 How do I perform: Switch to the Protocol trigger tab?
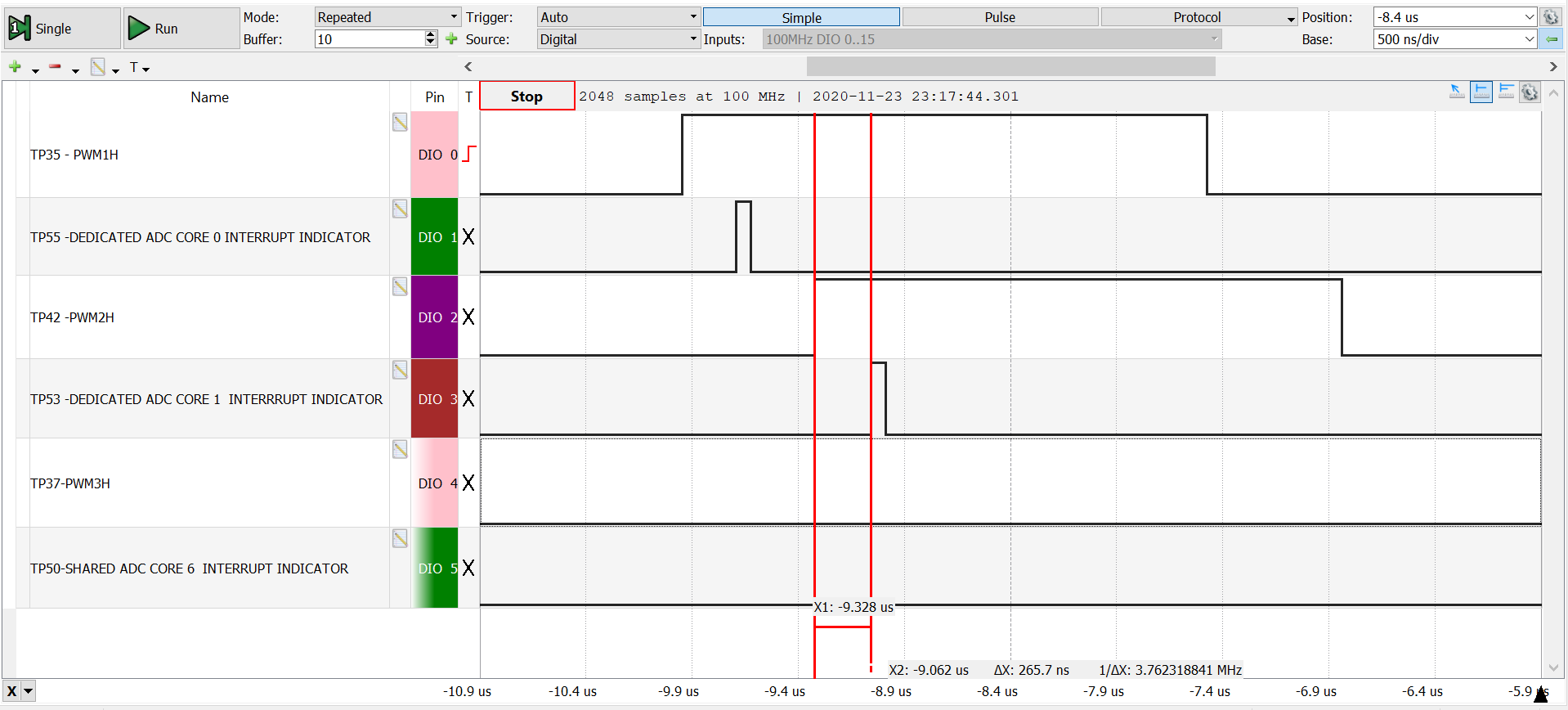tap(1199, 17)
